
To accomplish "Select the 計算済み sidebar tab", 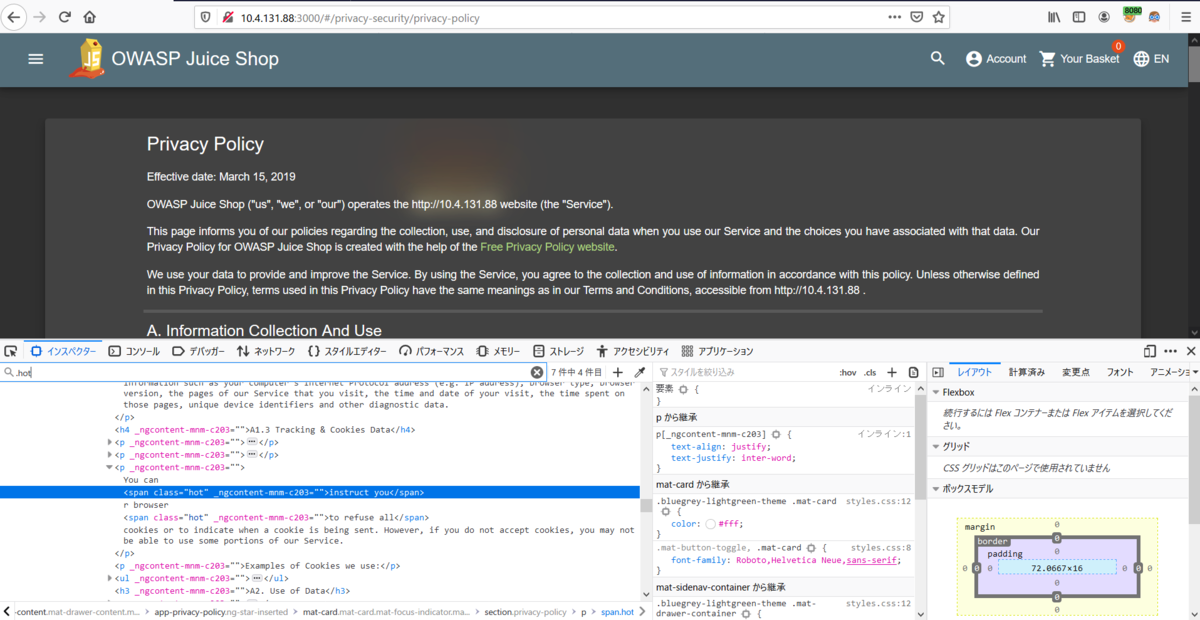I will [x=1027, y=372].
